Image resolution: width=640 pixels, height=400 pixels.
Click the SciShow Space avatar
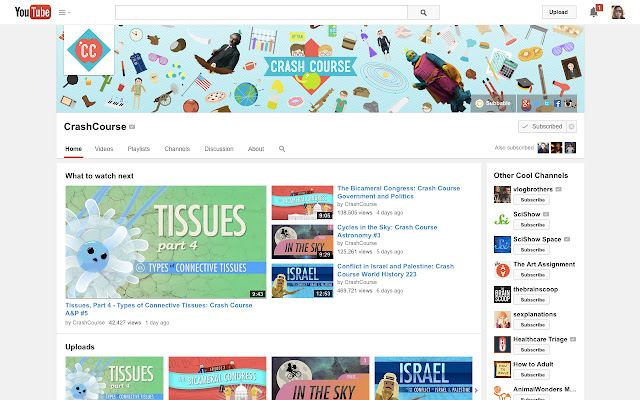pyautogui.click(x=502, y=244)
